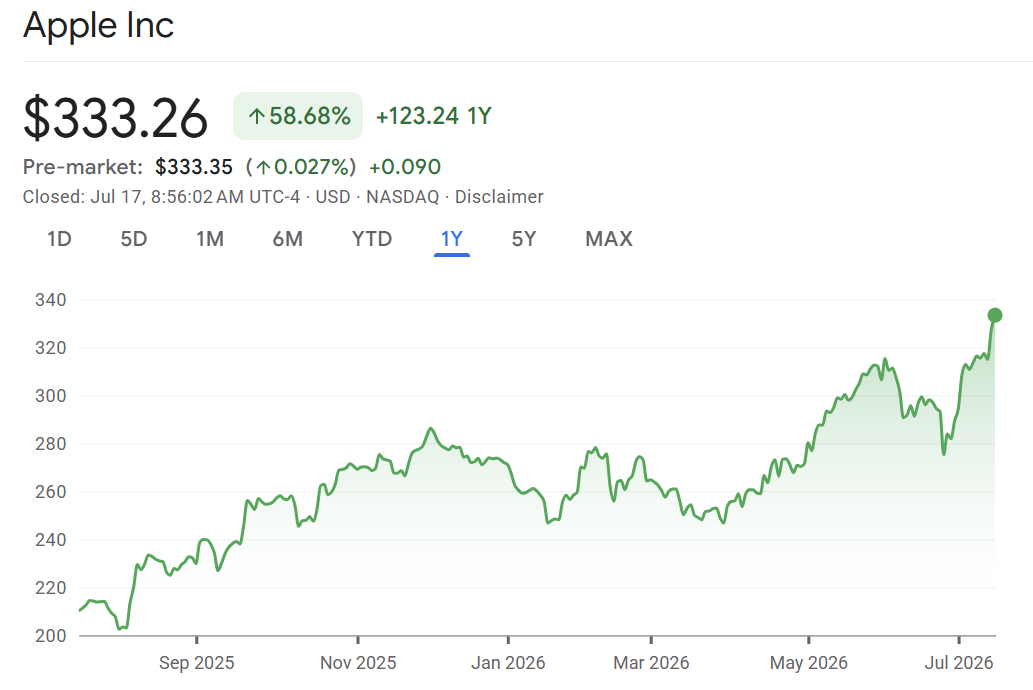Click the 280 y-axis label

click(51, 444)
